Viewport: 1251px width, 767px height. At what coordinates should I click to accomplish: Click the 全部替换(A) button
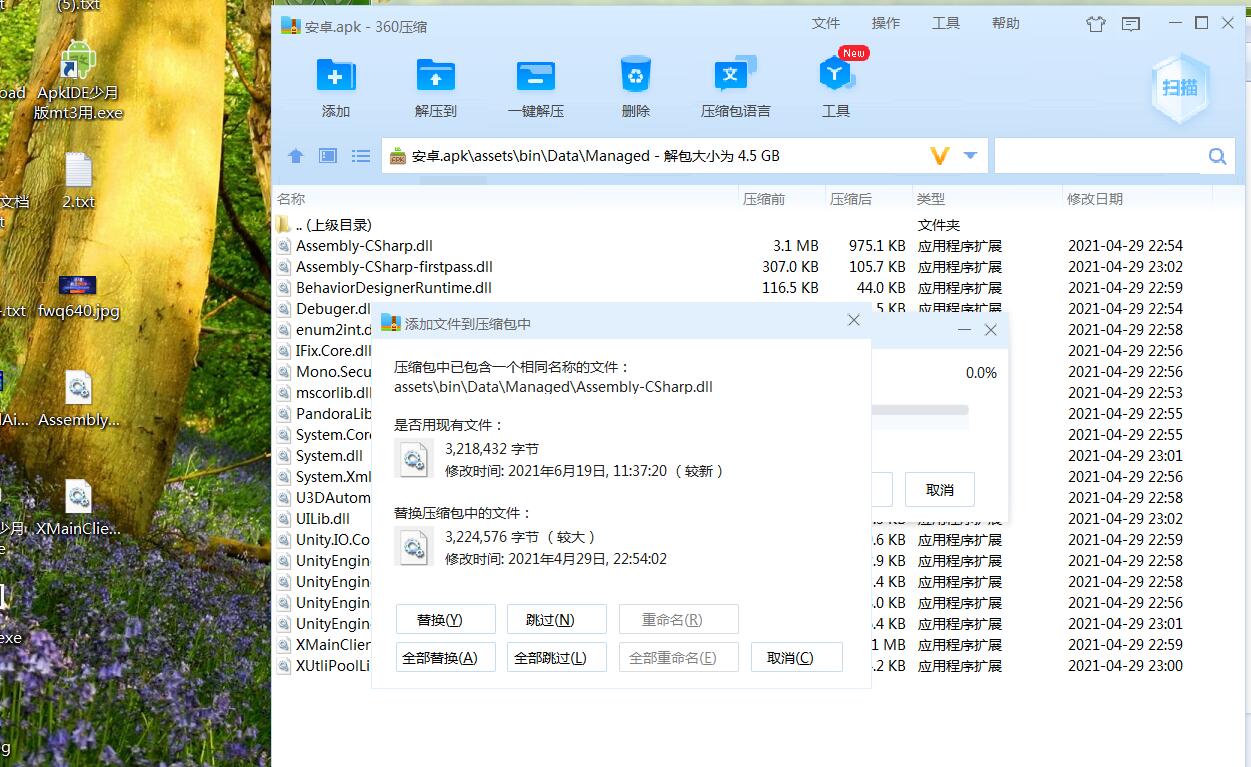[x=446, y=658]
